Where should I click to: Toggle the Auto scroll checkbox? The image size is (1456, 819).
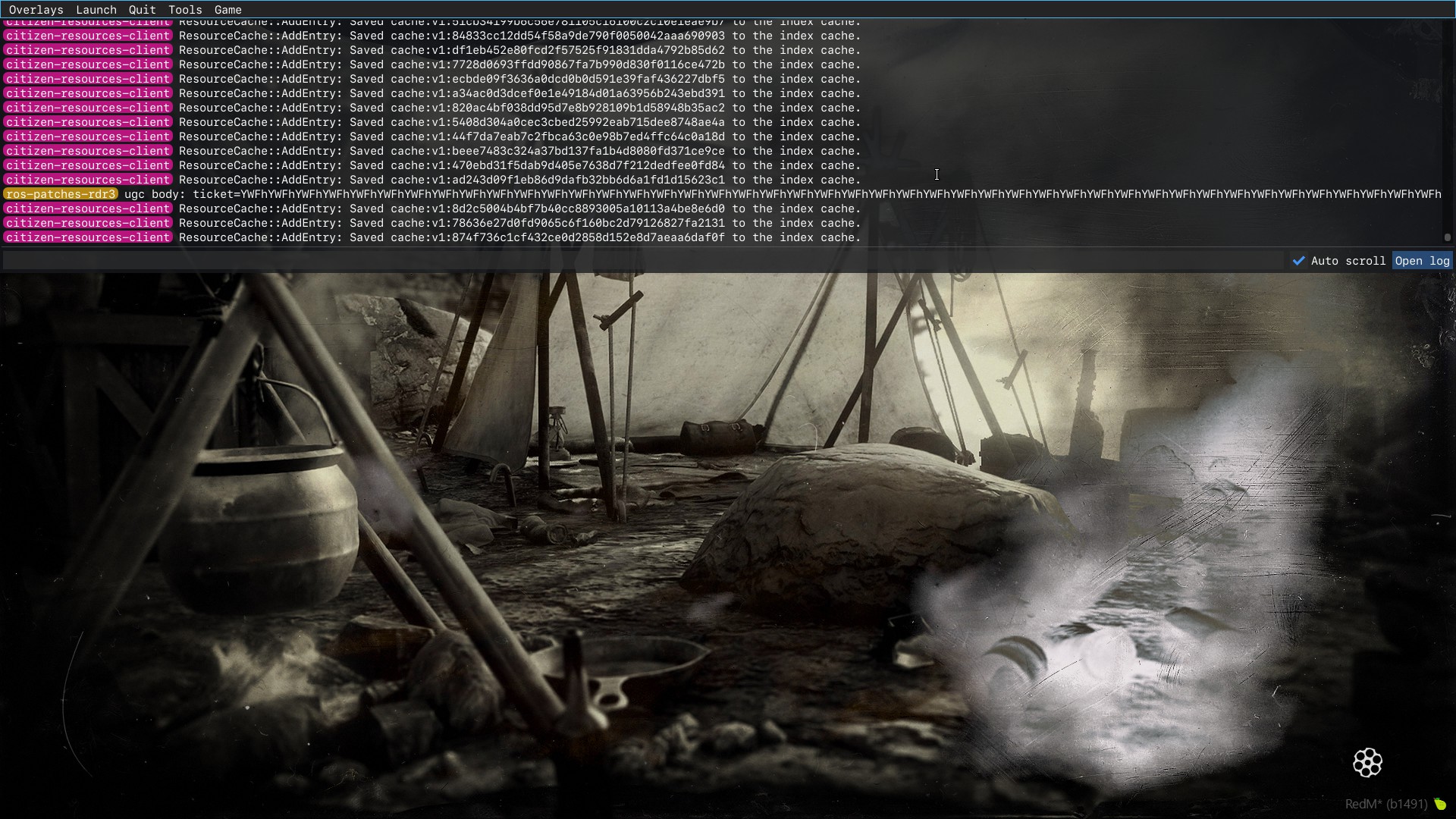coord(1299,261)
